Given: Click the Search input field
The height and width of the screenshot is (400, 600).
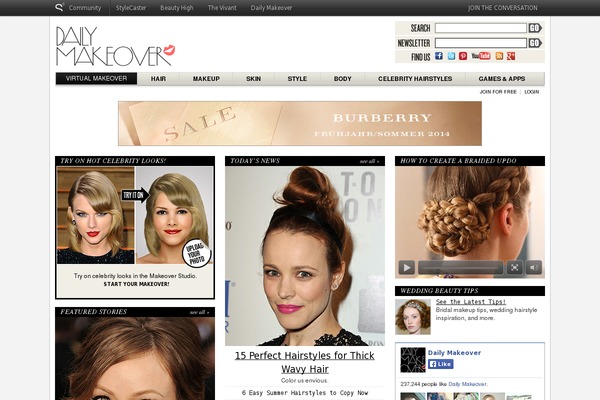Looking at the screenshot, I should click(481, 28).
